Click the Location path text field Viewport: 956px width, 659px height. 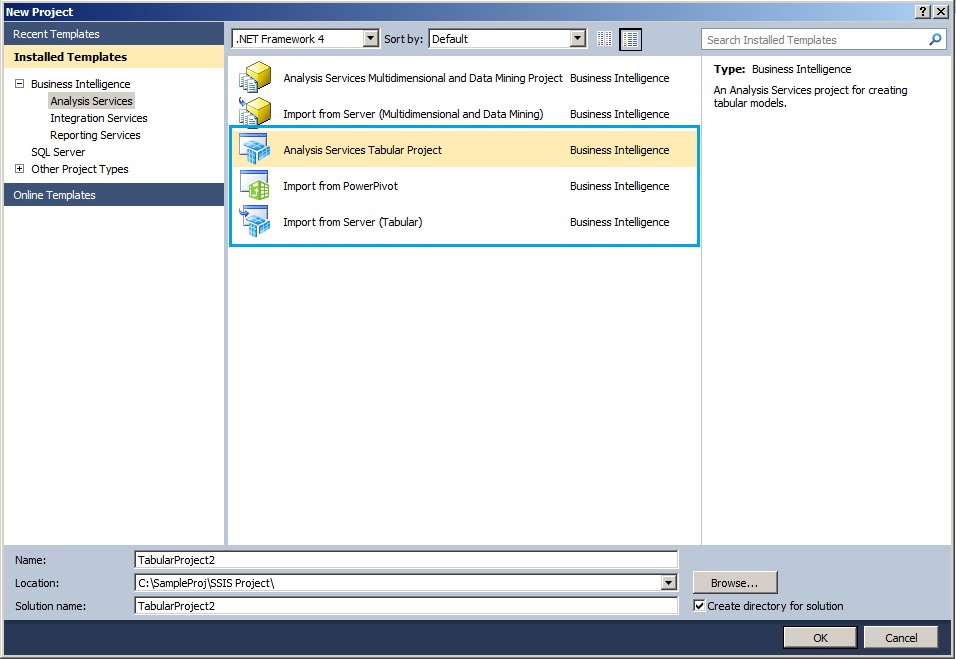(398, 583)
